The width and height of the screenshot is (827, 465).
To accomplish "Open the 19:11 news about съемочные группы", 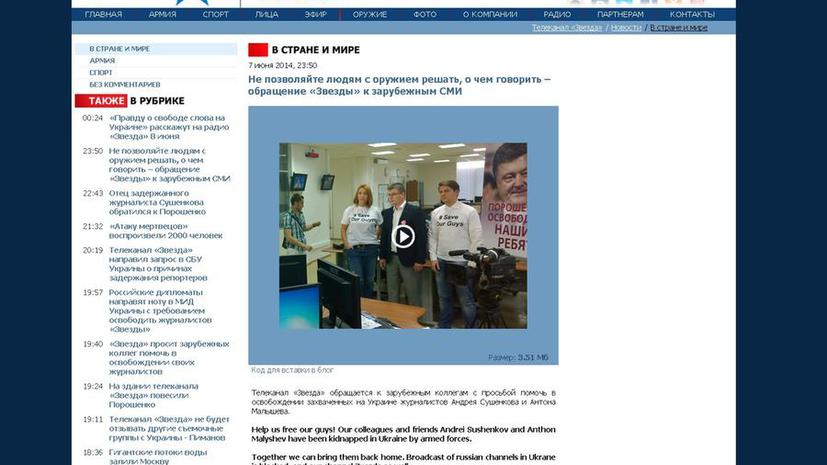I will point(169,429).
